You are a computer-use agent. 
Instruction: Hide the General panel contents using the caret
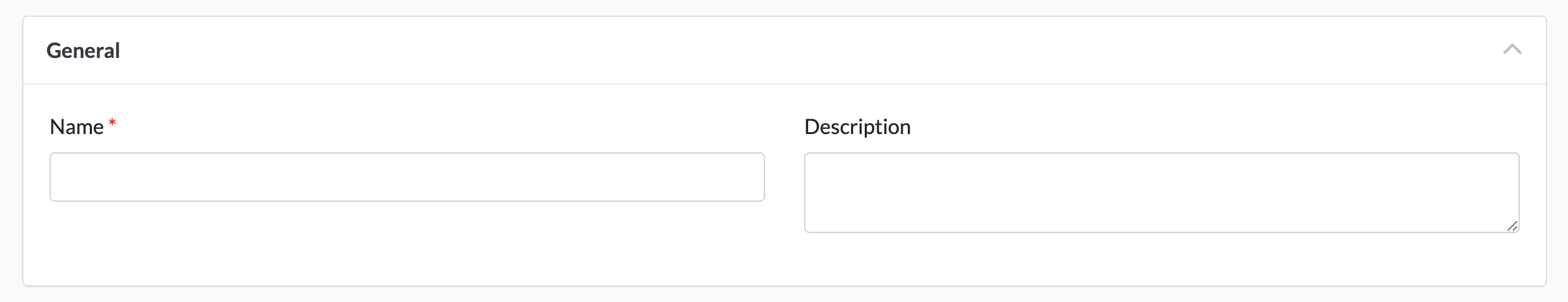(x=1512, y=49)
